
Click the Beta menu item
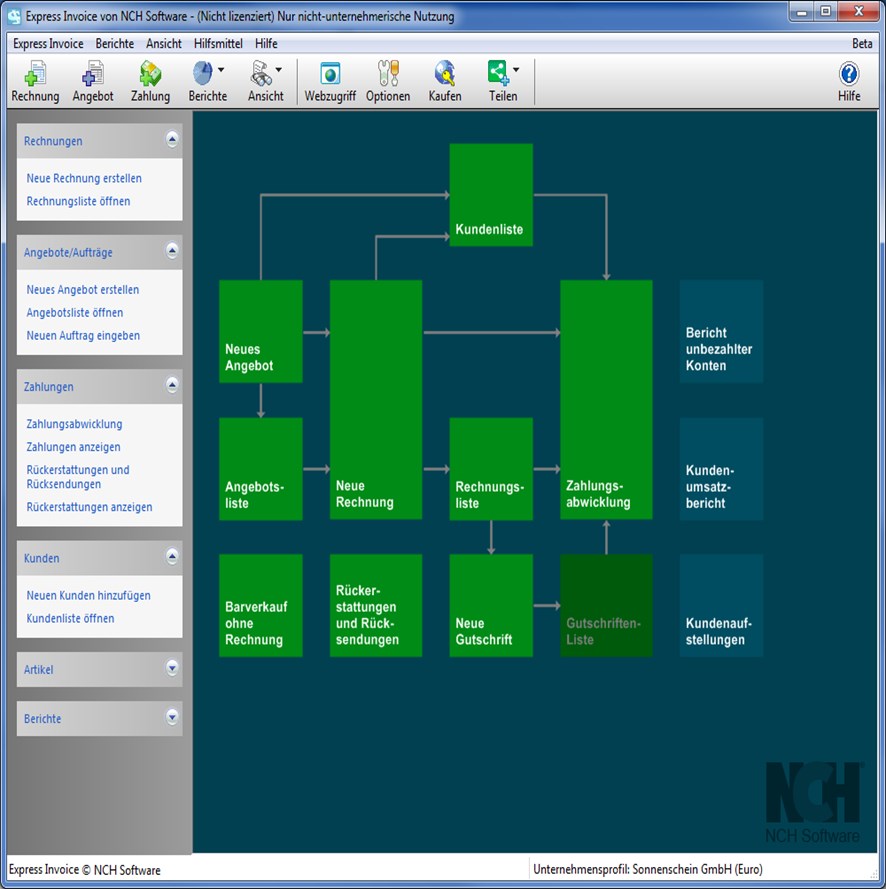[862, 44]
